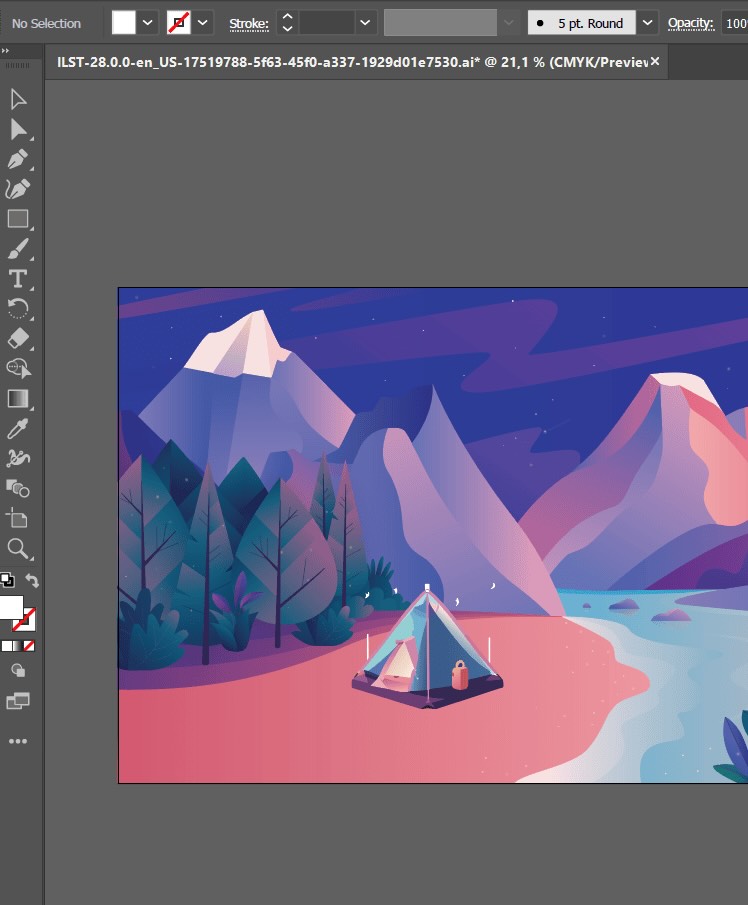Select the Pen tool
The image size is (748, 905).
18,159
